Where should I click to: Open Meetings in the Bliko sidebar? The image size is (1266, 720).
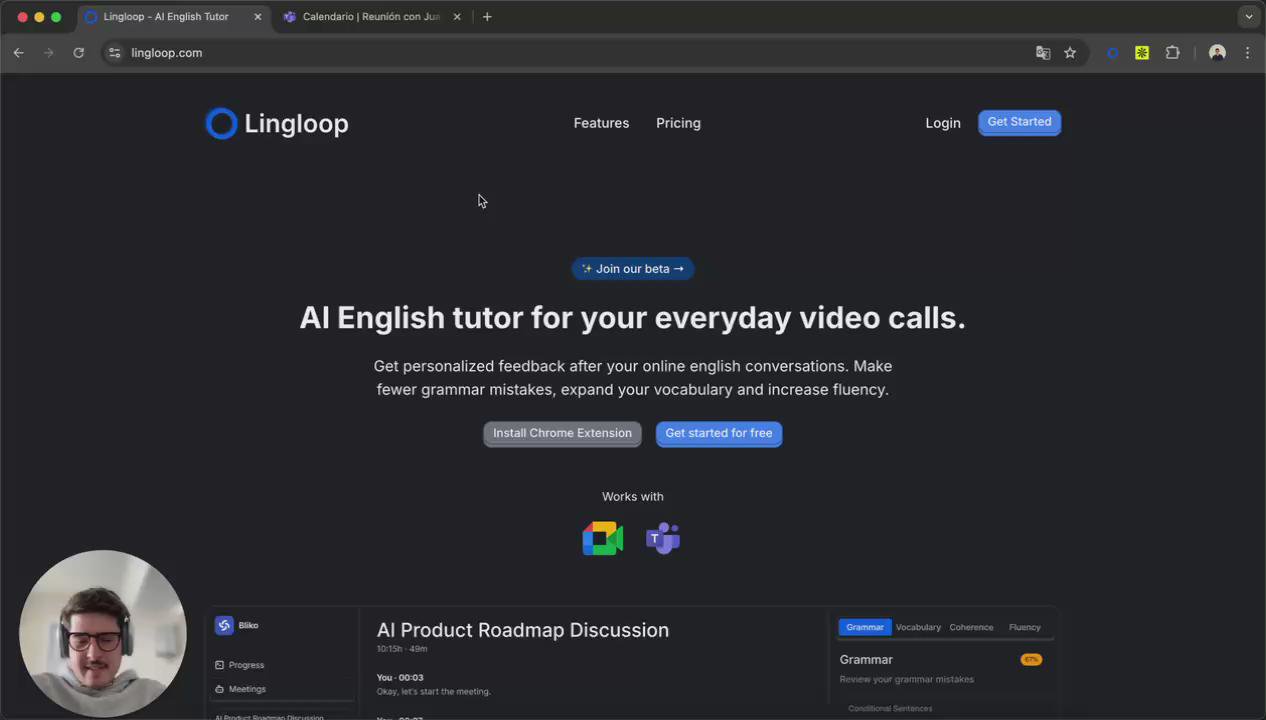[240, 689]
